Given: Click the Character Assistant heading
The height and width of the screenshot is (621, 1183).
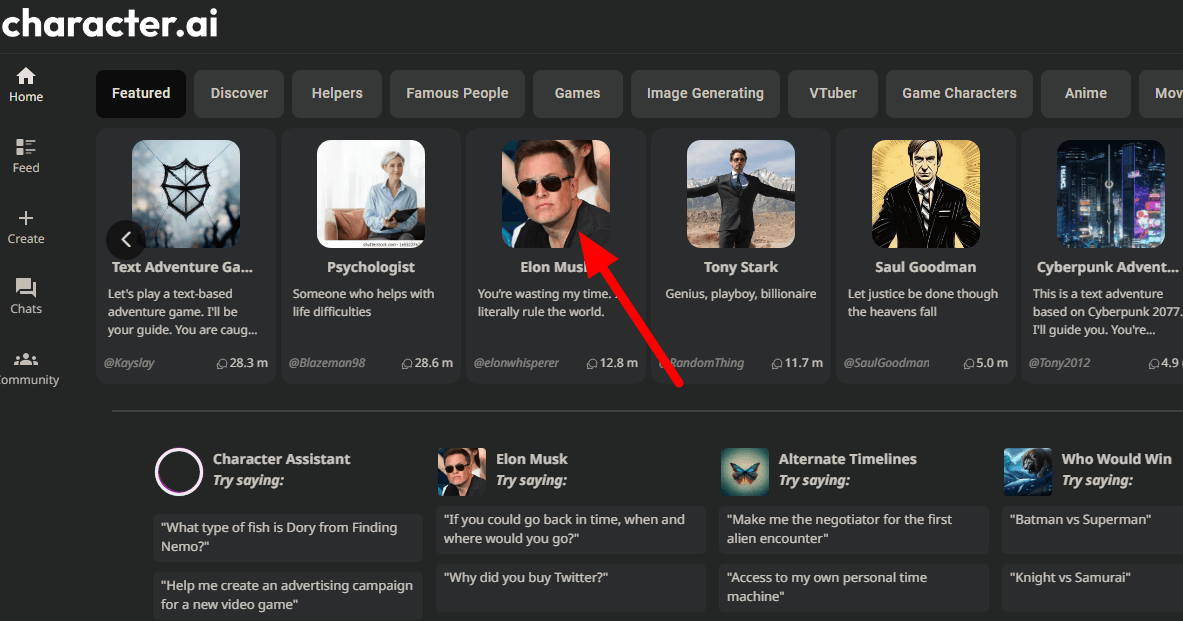Looking at the screenshot, I should [281, 459].
